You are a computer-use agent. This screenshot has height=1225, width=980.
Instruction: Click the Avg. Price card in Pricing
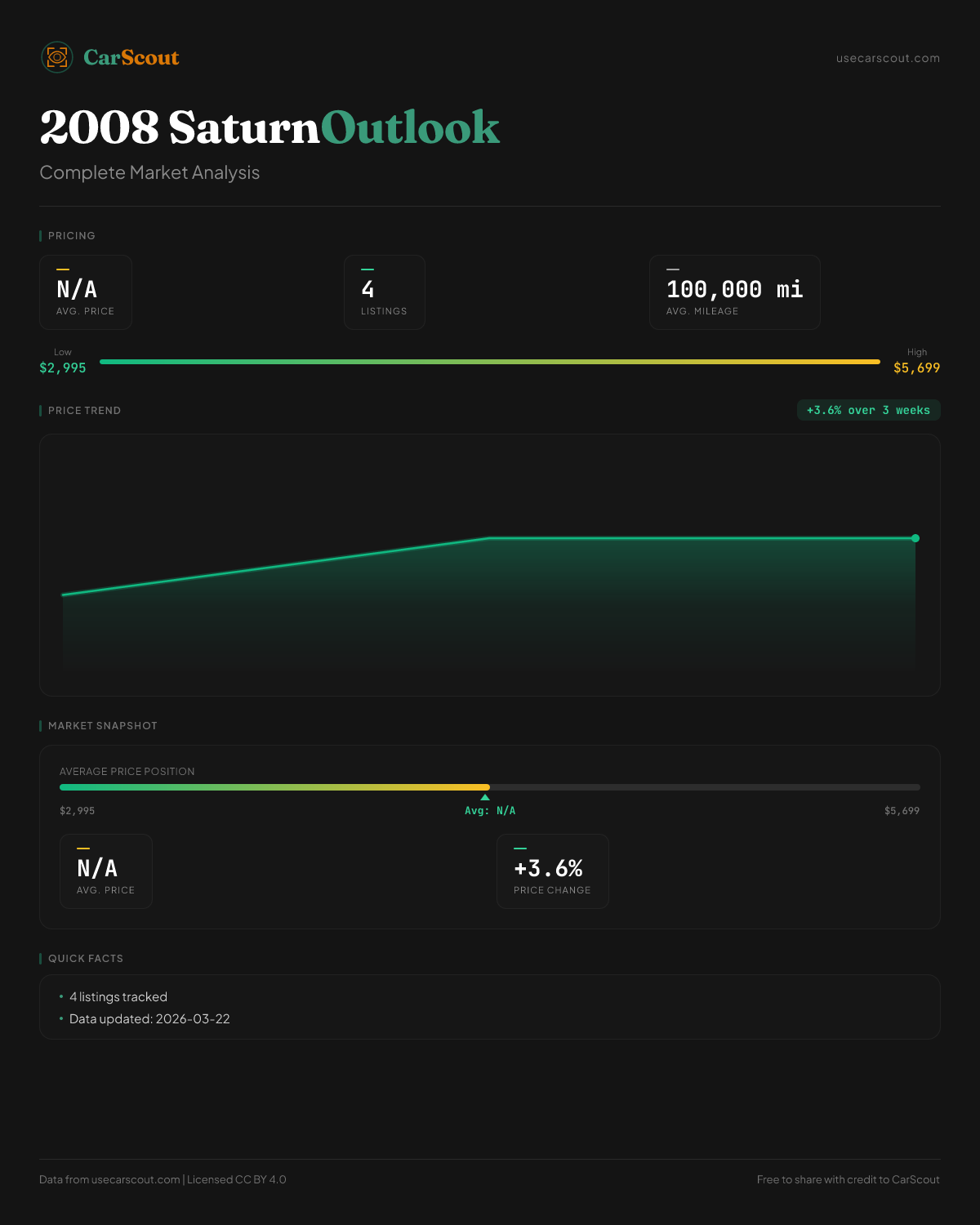tap(86, 292)
